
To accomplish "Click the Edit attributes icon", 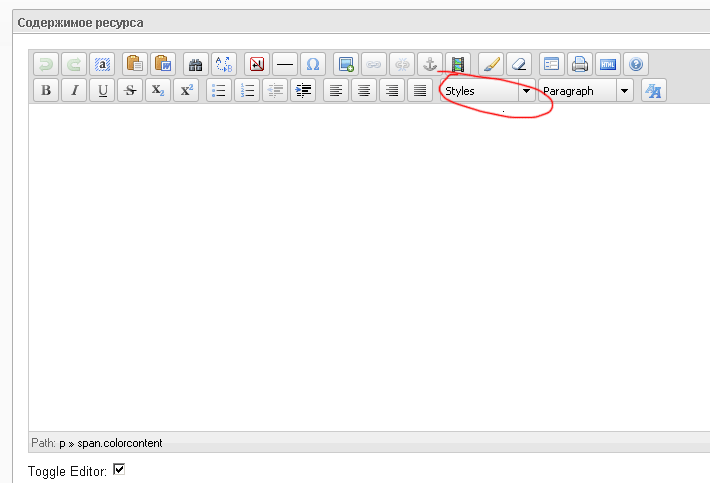I will [x=552, y=64].
